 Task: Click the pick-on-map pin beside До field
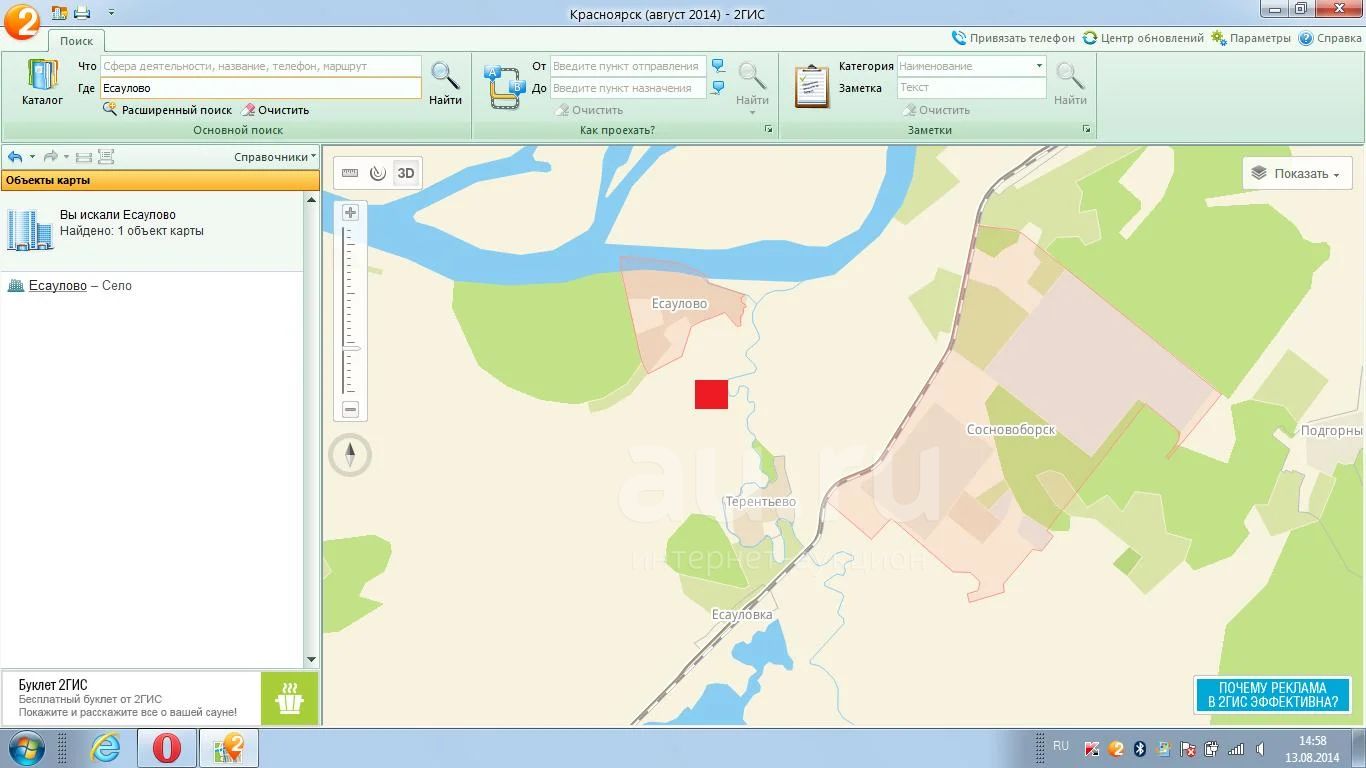[718, 88]
